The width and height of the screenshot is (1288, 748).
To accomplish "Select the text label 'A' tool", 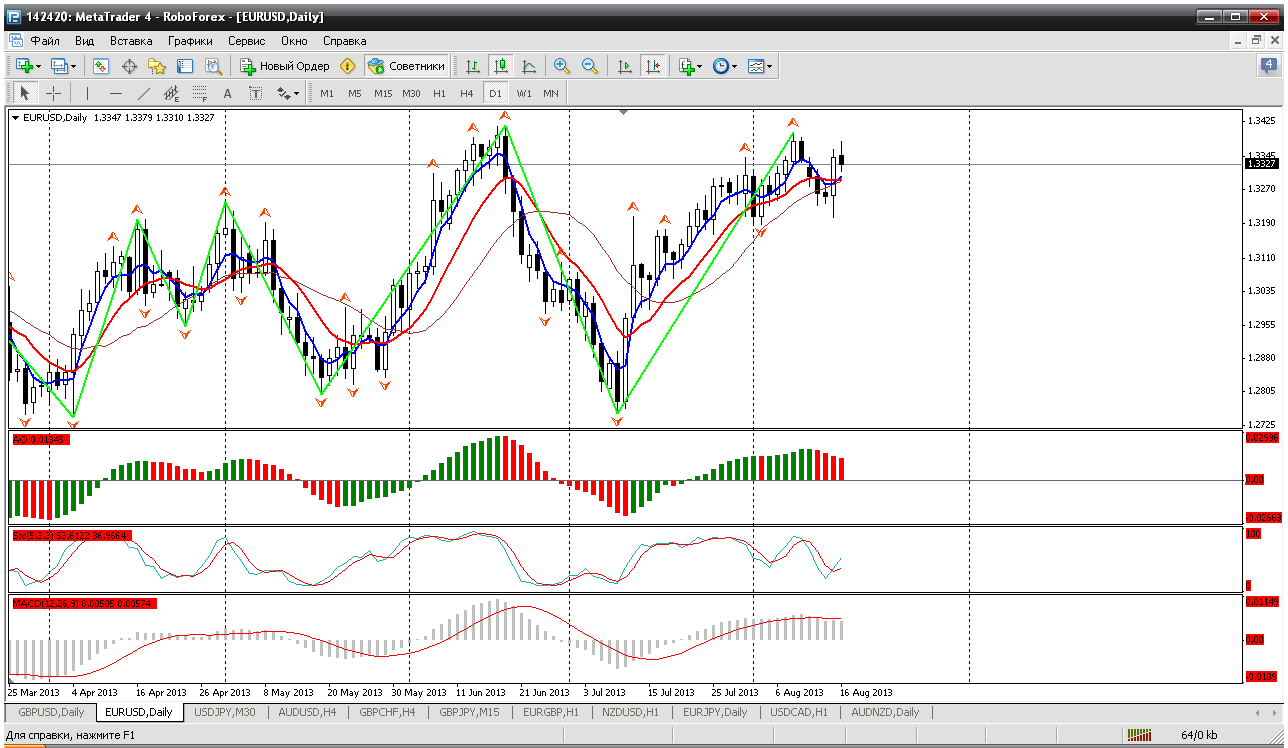I will [227, 93].
